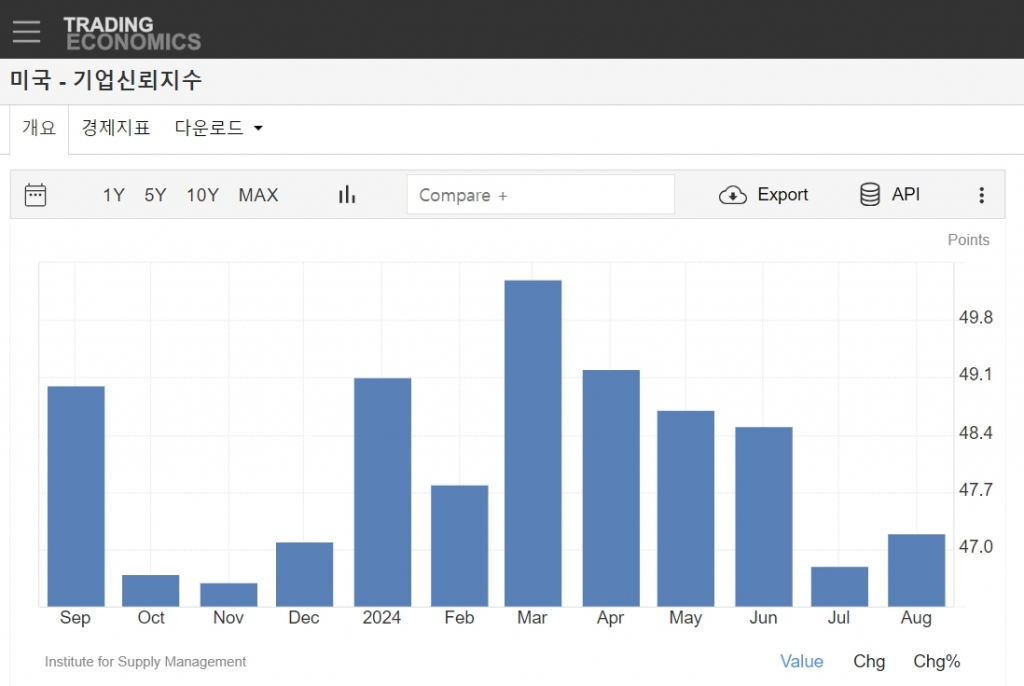Image resolution: width=1024 pixels, height=686 pixels.
Task: Switch to the 경제지표 tab
Action: 116,128
